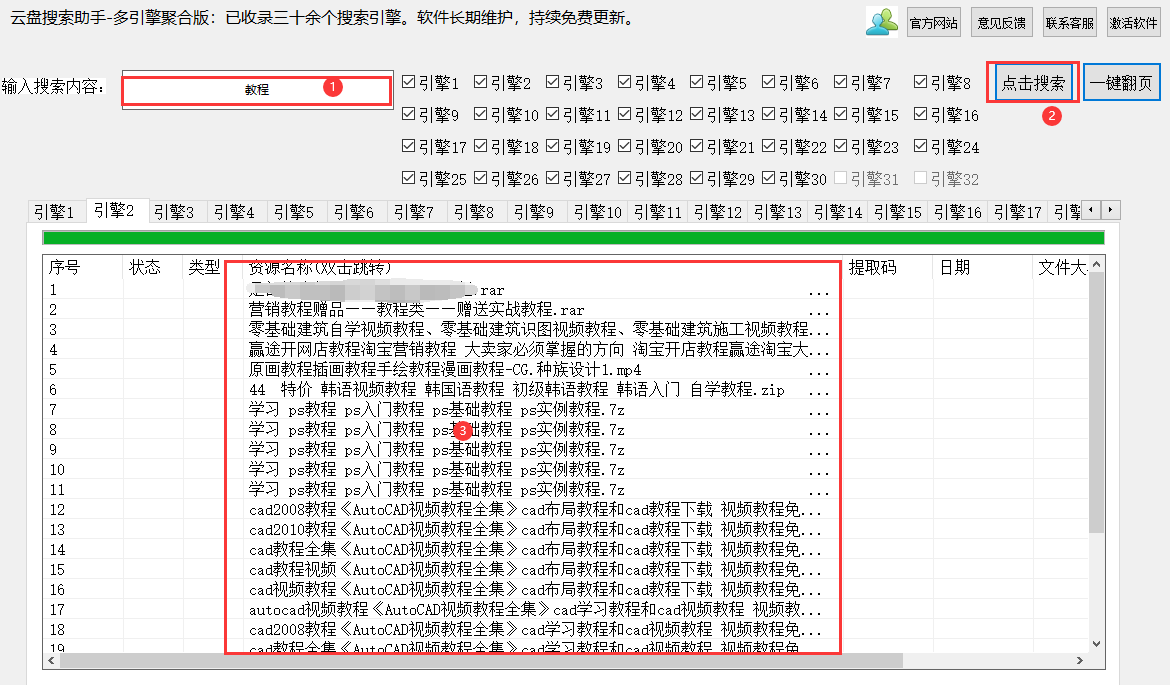Viewport: 1170px width, 685px height.
Task: Click the green progress bar
Action: [x=573, y=238]
